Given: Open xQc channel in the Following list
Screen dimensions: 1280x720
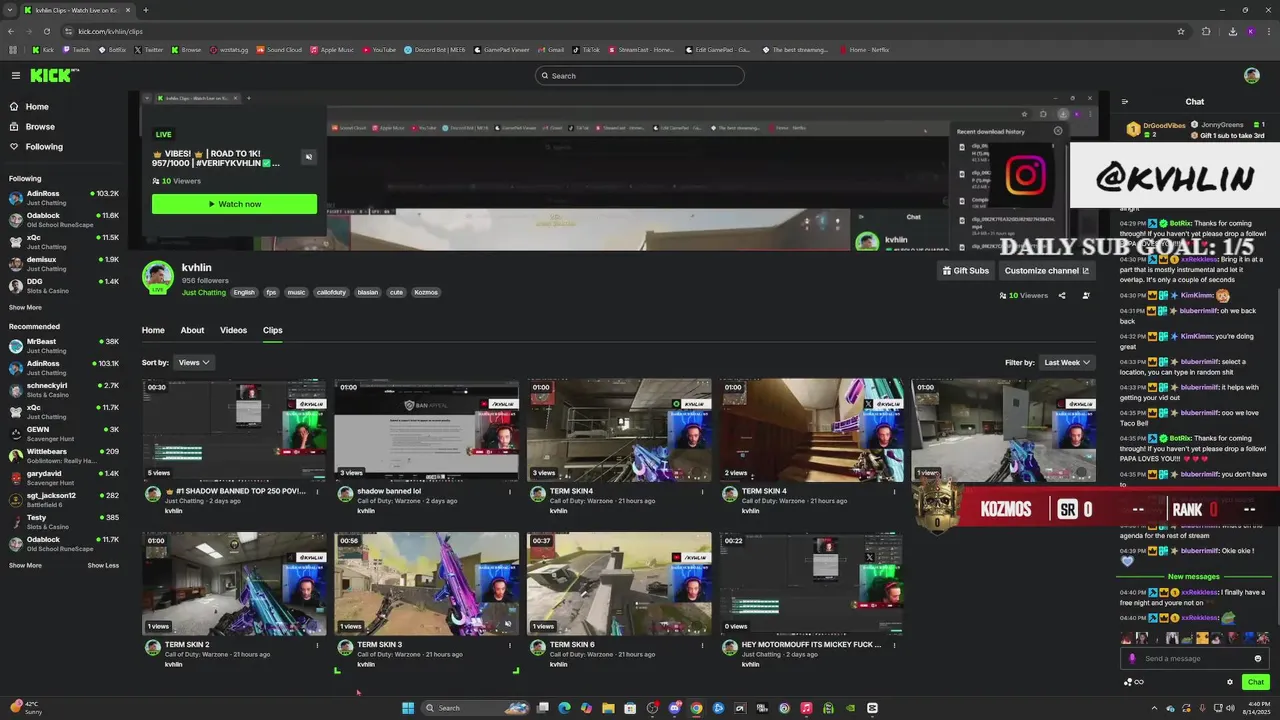Looking at the screenshot, I should [x=64, y=241].
